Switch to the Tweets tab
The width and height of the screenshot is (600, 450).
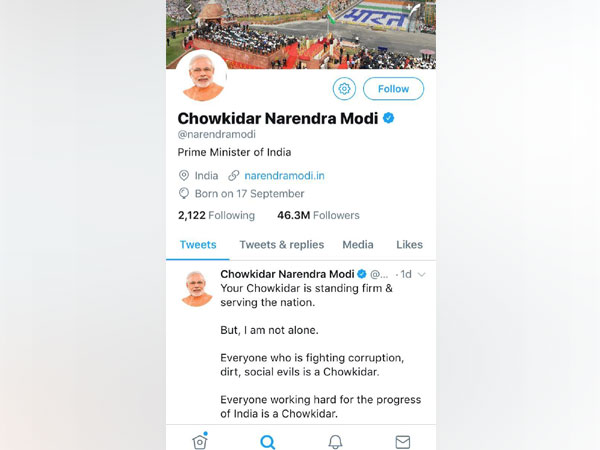[x=198, y=245]
